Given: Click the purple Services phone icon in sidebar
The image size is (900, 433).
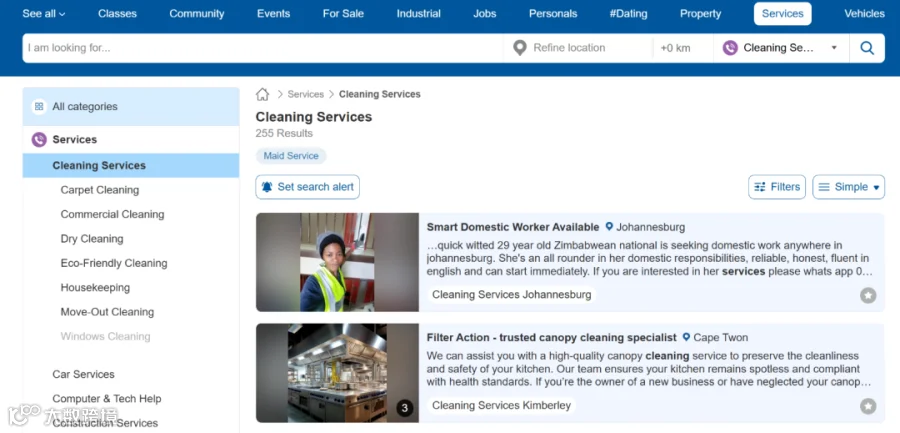Looking at the screenshot, I should tap(39, 140).
